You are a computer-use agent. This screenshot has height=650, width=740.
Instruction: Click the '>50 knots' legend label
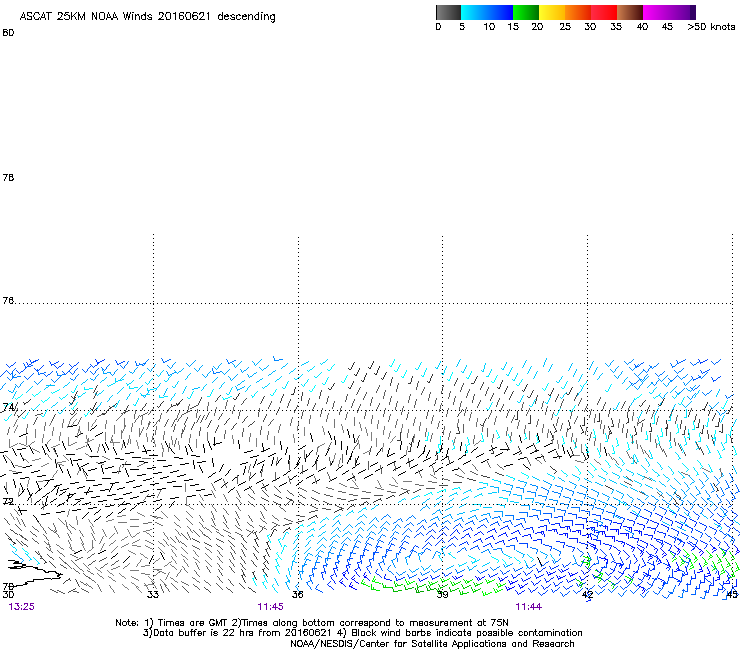(x=711, y=27)
